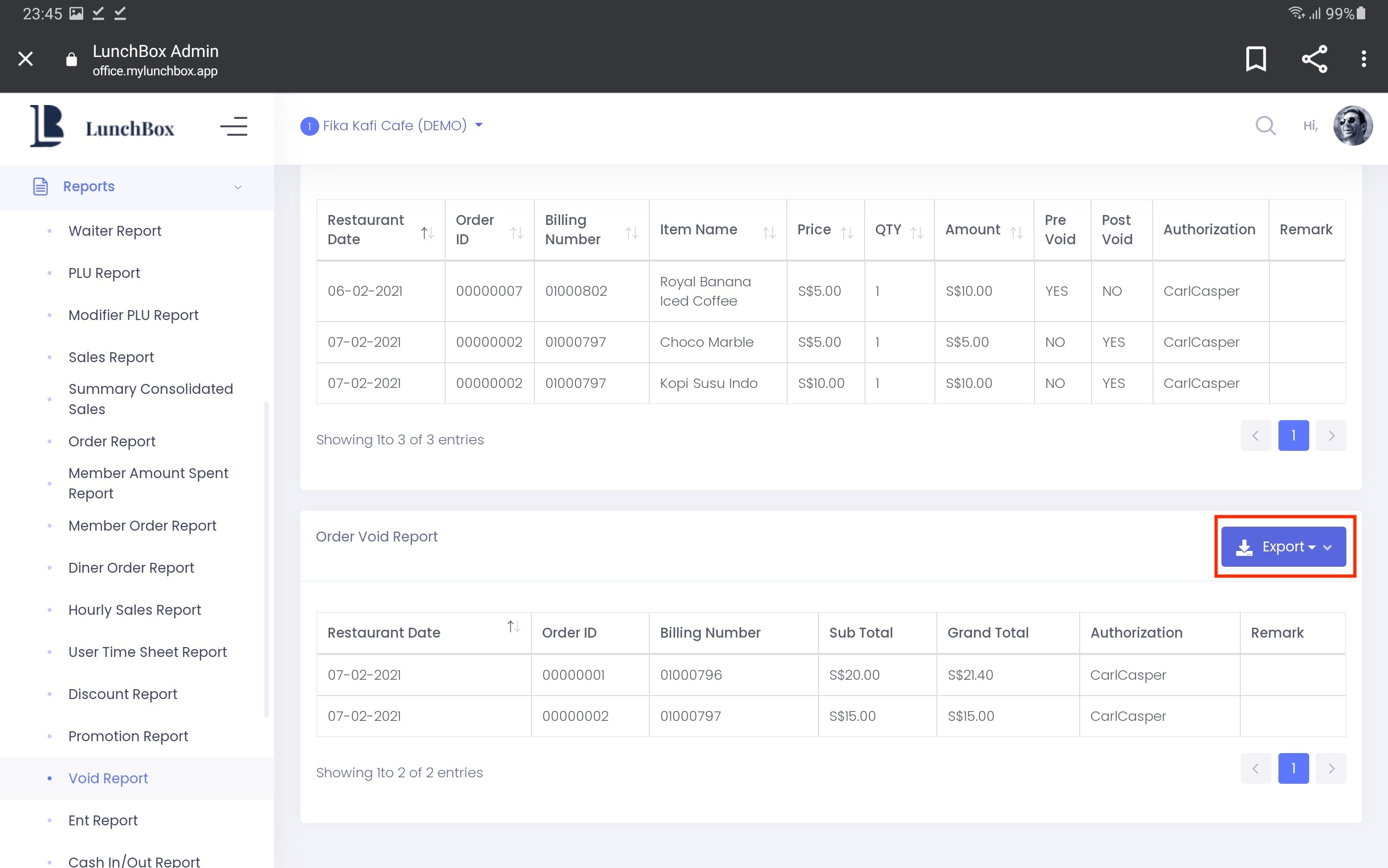Screen dimensions: 1388x868
Task: Open Fika Kafi Cafe restaurant dropdown
Action: 394,126
